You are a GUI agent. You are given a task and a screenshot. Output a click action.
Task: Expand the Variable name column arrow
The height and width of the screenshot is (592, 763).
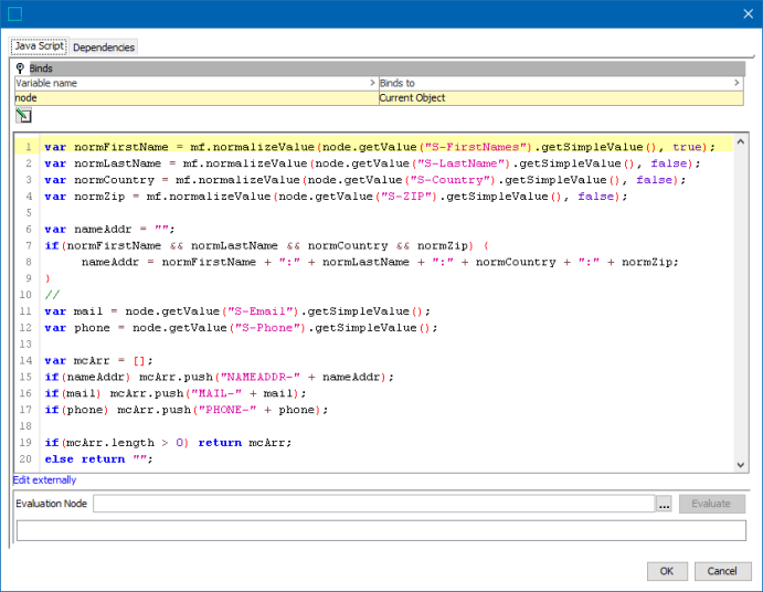pyautogui.click(x=373, y=84)
